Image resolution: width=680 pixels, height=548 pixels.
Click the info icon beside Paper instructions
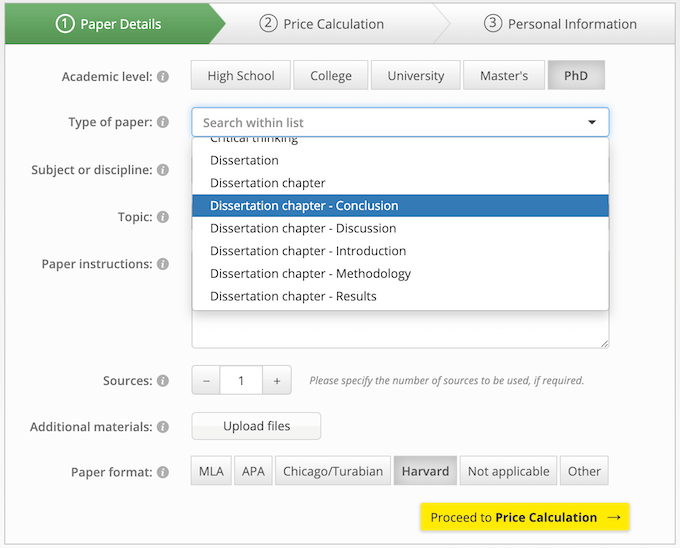[163, 265]
